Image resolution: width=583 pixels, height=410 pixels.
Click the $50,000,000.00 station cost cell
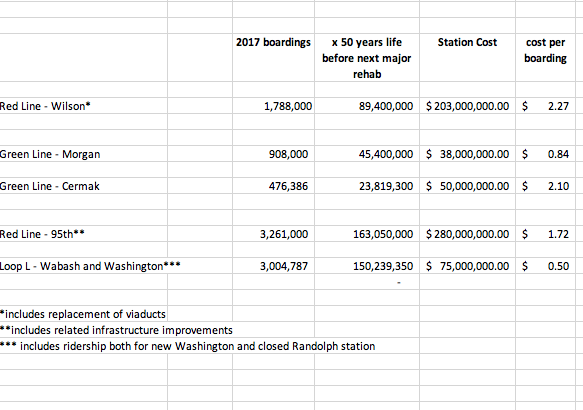(x=467, y=186)
